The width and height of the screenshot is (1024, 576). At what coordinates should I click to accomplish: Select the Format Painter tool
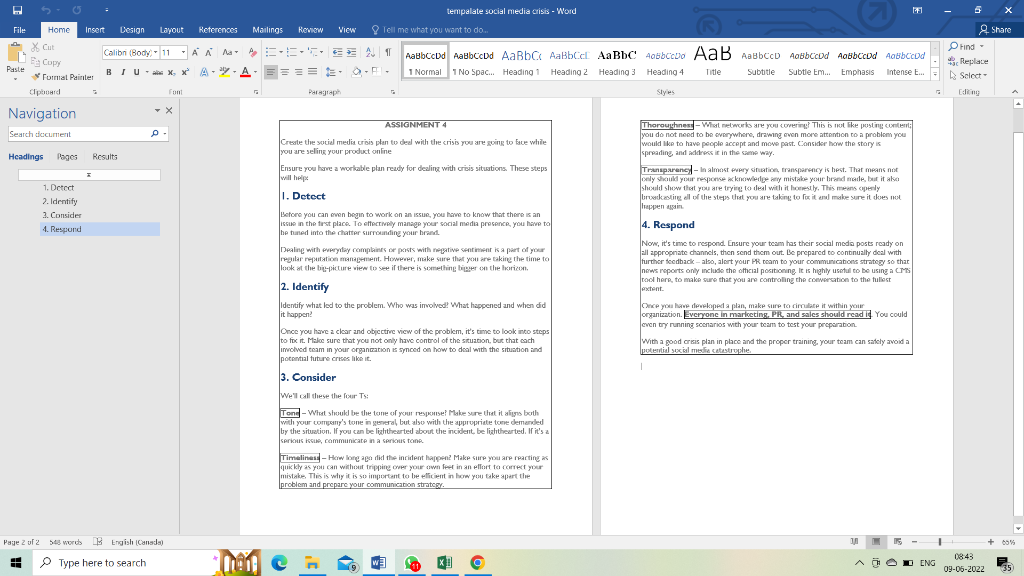click(63, 76)
